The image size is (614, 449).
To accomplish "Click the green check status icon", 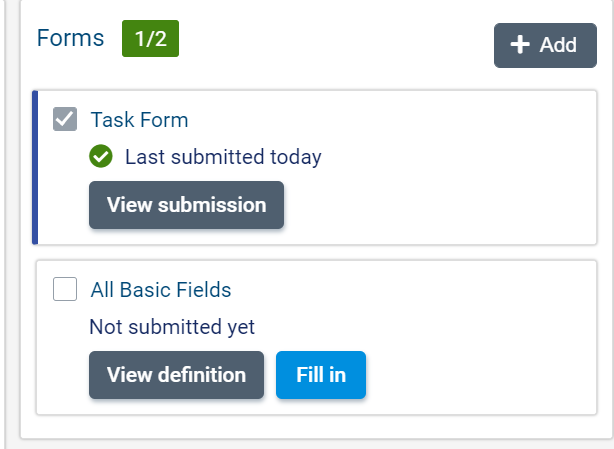I will (100, 157).
